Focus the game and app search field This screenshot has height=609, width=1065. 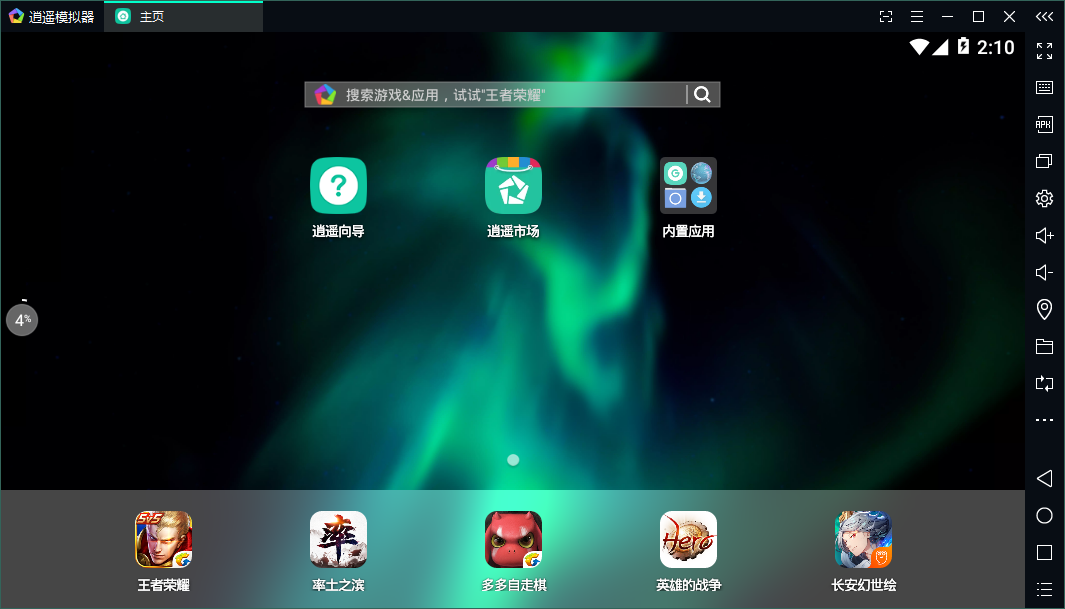pyautogui.click(x=510, y=95)
